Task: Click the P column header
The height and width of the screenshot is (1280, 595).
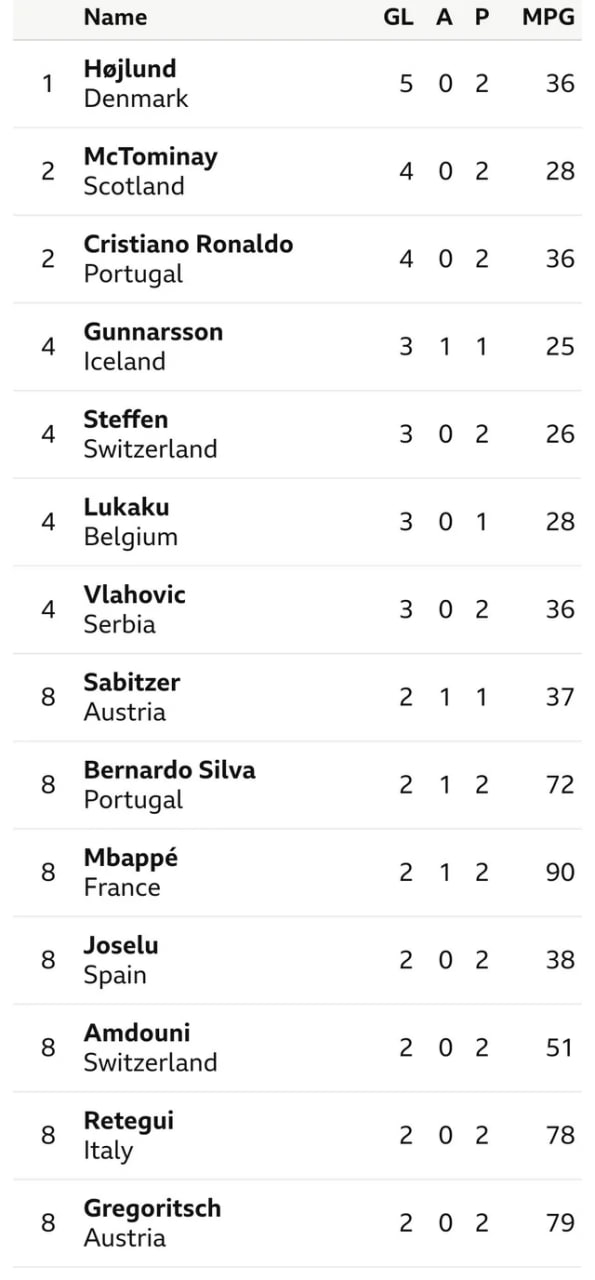Action: pyautogui.click(x=481, y=17)
